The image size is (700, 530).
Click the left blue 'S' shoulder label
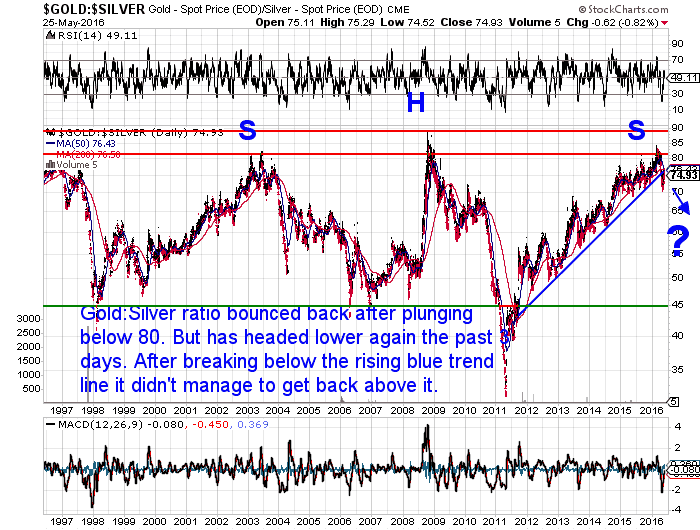247,128
